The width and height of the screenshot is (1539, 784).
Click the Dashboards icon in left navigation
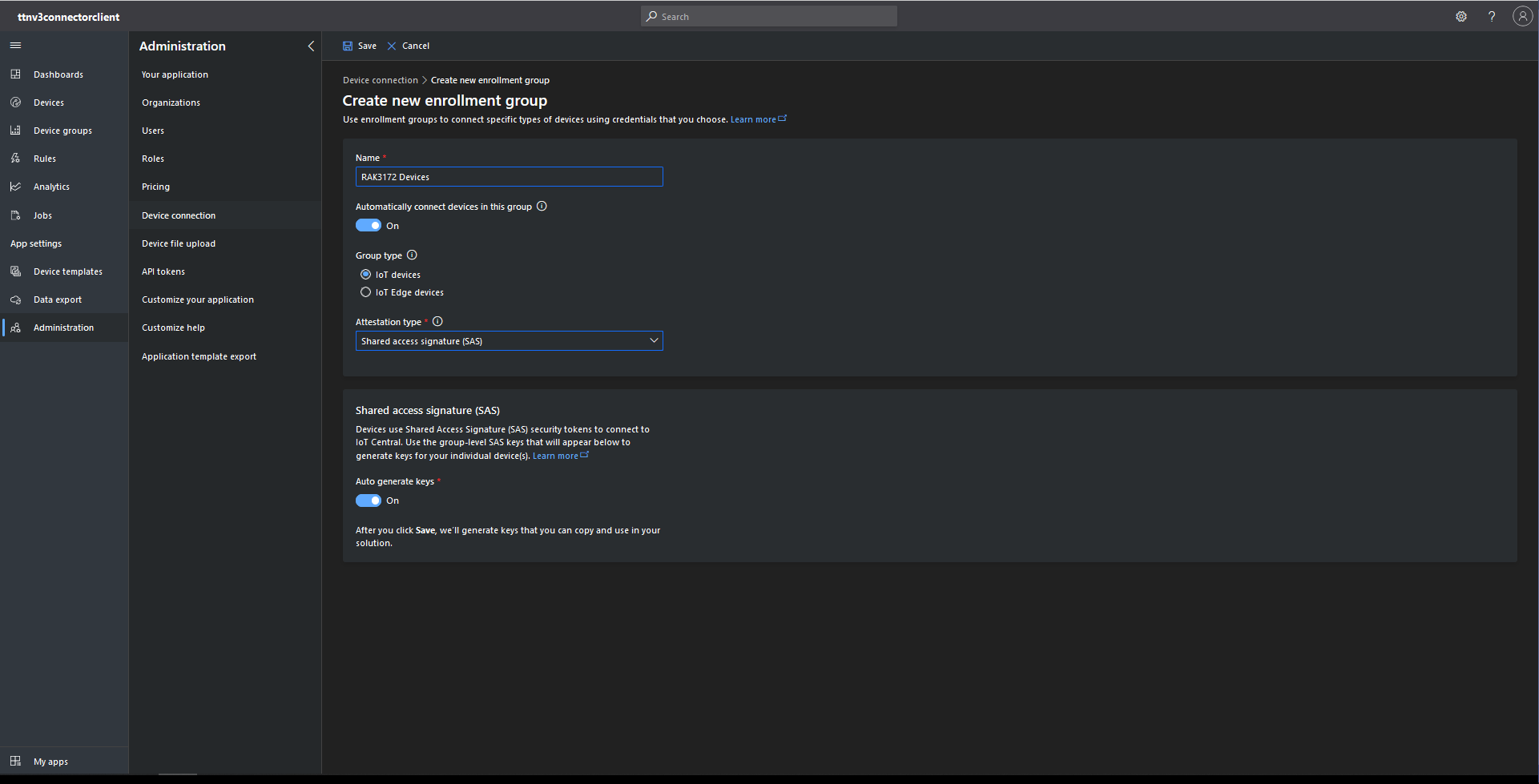click(x=15, y=74)
